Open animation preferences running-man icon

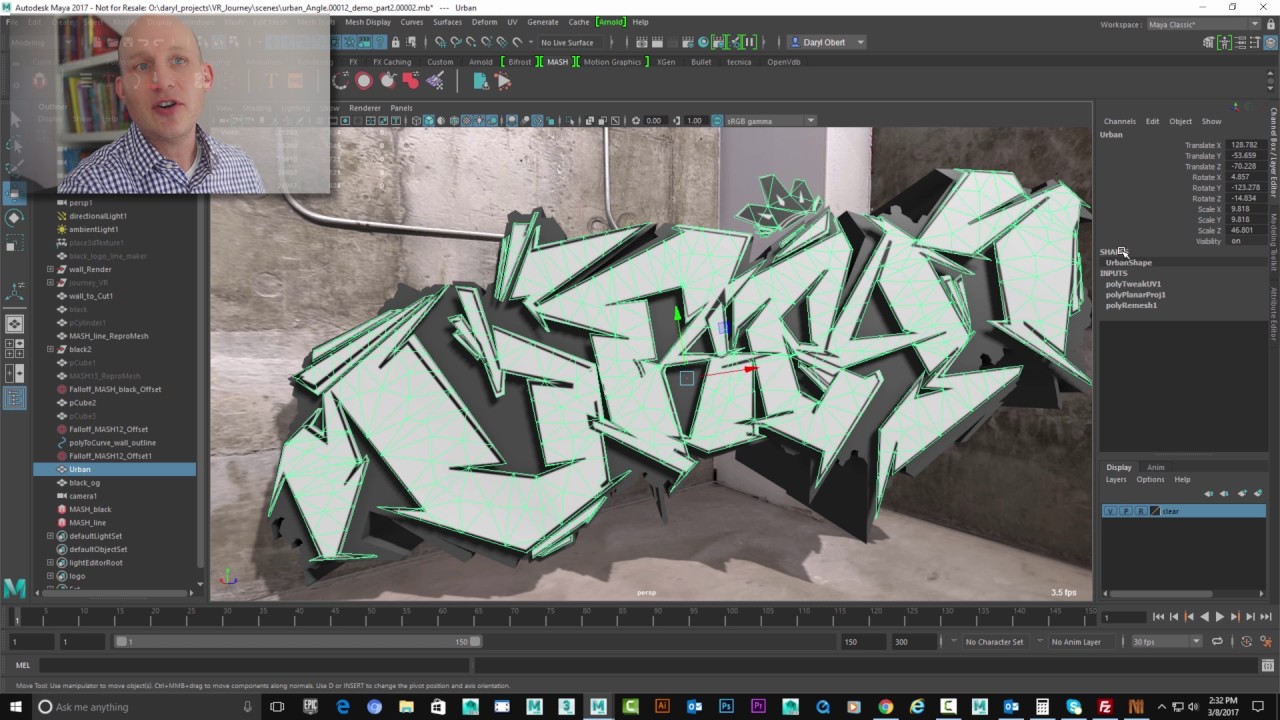(1265, 642)
